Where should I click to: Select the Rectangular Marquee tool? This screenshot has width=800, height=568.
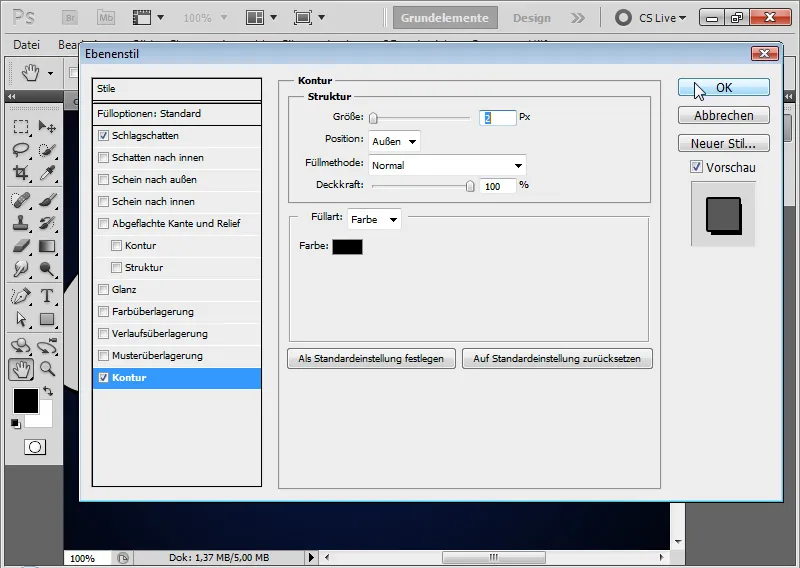(x=21, y=127)
